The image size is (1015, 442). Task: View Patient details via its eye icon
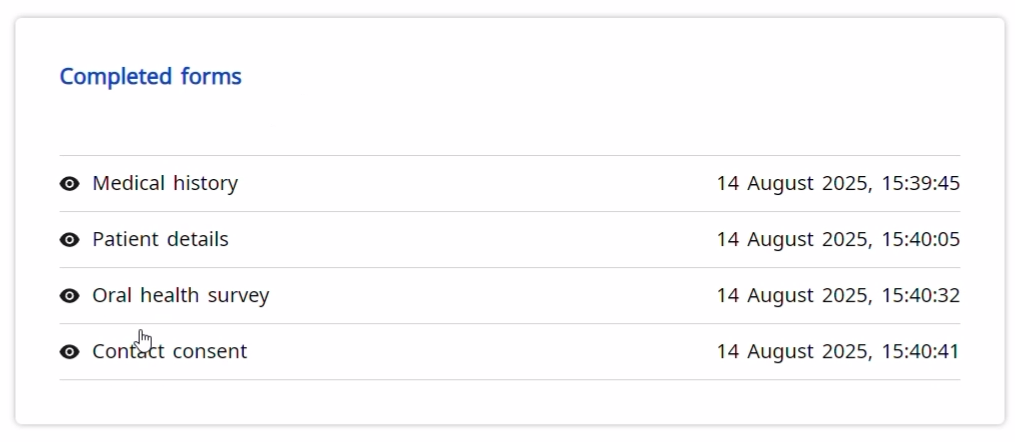(69, 240)
